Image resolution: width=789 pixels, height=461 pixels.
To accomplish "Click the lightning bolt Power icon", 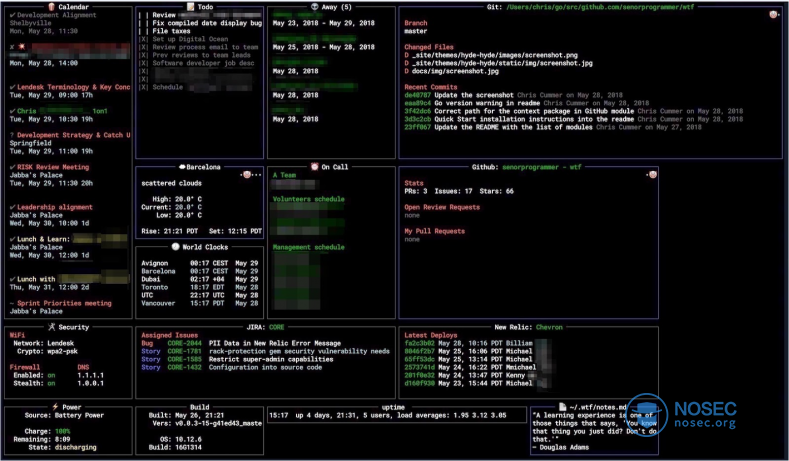I will pos(55,407).
